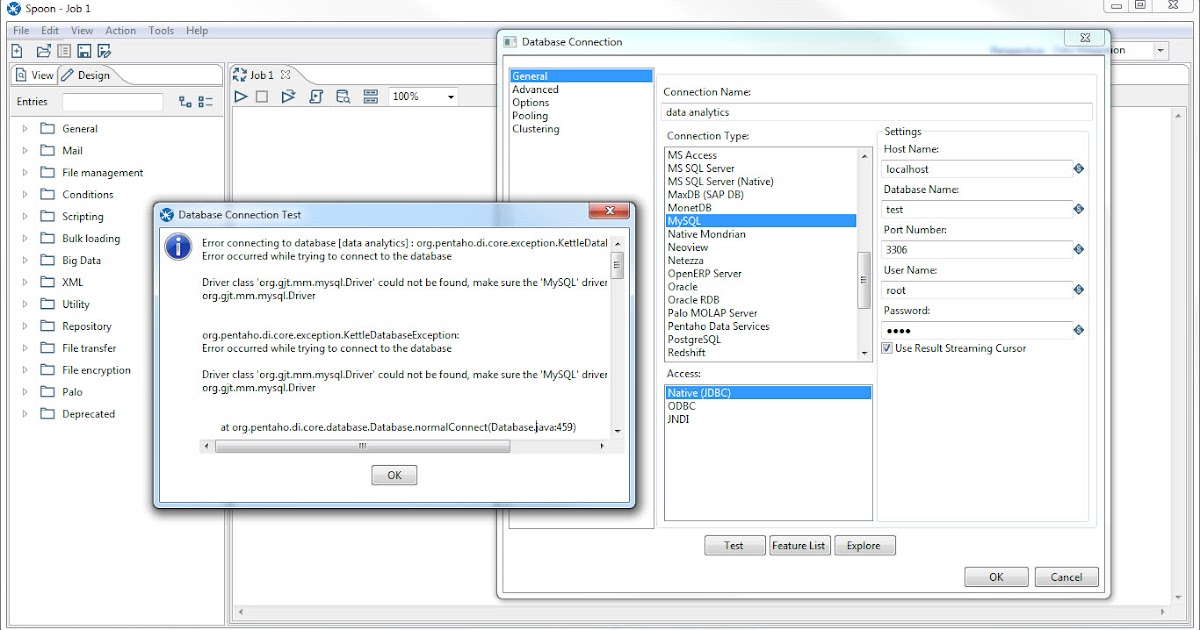This screenshot has width=1200, height=630.
Task: Click the New file toolbar icon
Action: click(17, 51)
